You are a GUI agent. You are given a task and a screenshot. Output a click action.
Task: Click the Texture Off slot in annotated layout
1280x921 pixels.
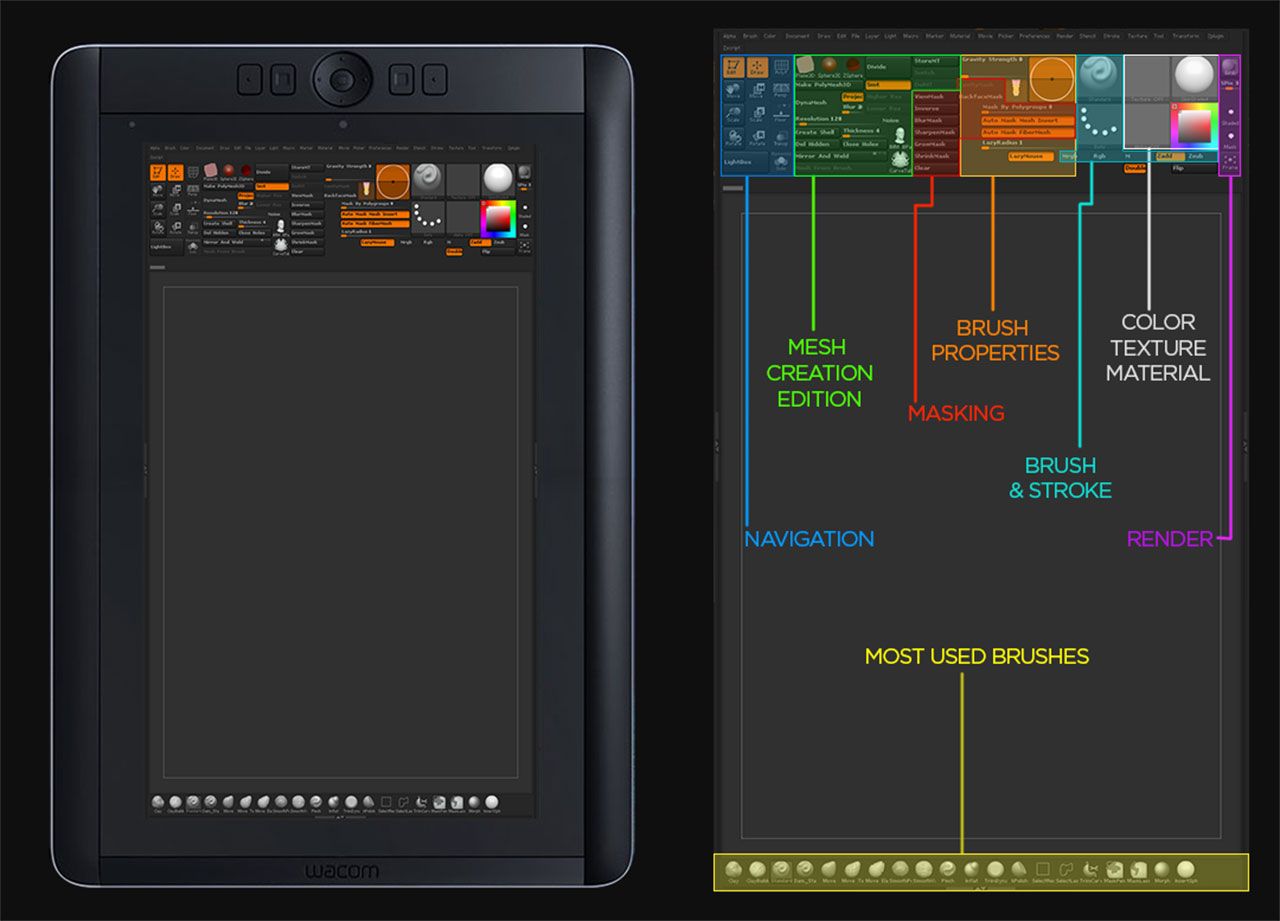(1148, 79)
